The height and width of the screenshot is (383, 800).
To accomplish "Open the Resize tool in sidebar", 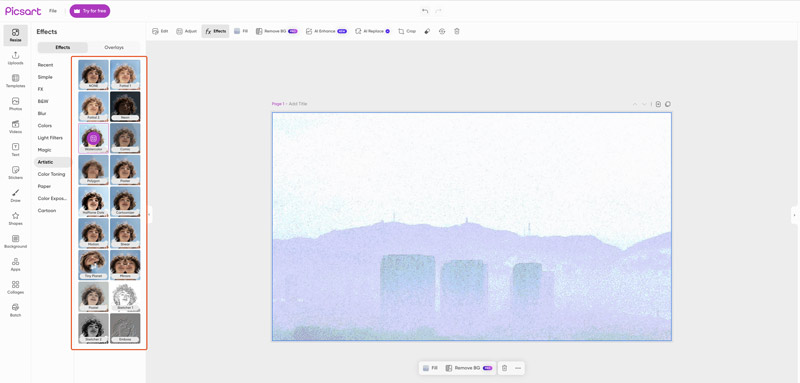I will click(15, 35).
